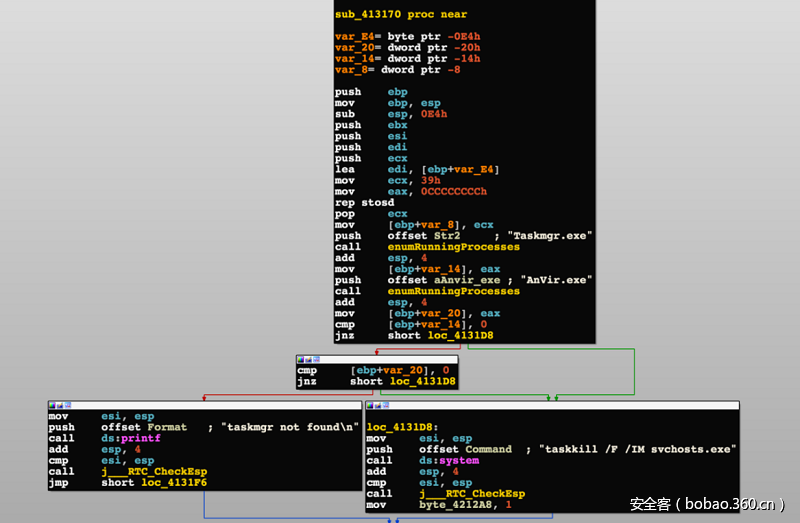Click the color icon on the printf node header
This screenshot has width=800, height=523.
[x=53, y=405]
